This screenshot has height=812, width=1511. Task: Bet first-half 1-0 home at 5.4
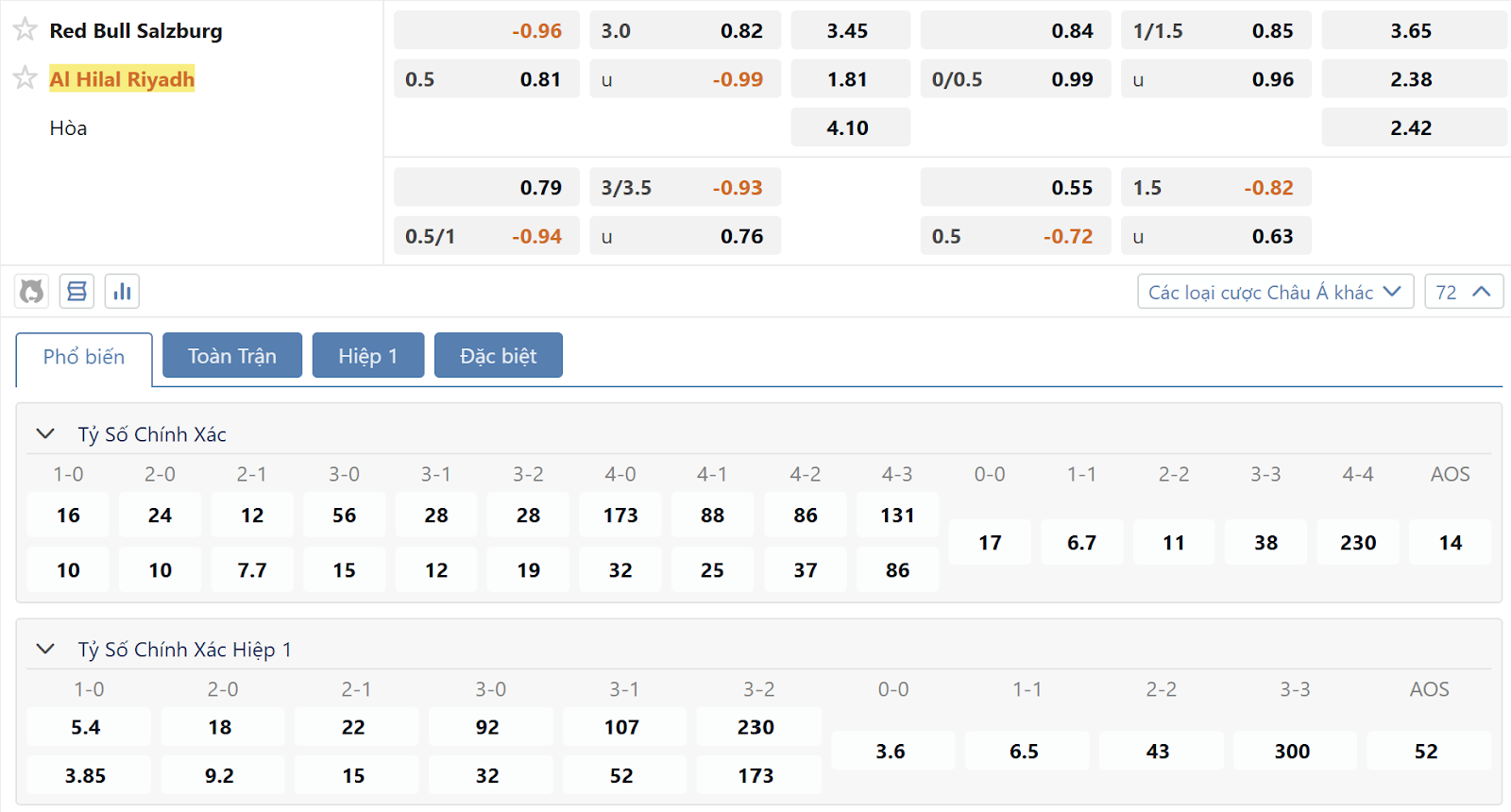[x=89, y=727]
